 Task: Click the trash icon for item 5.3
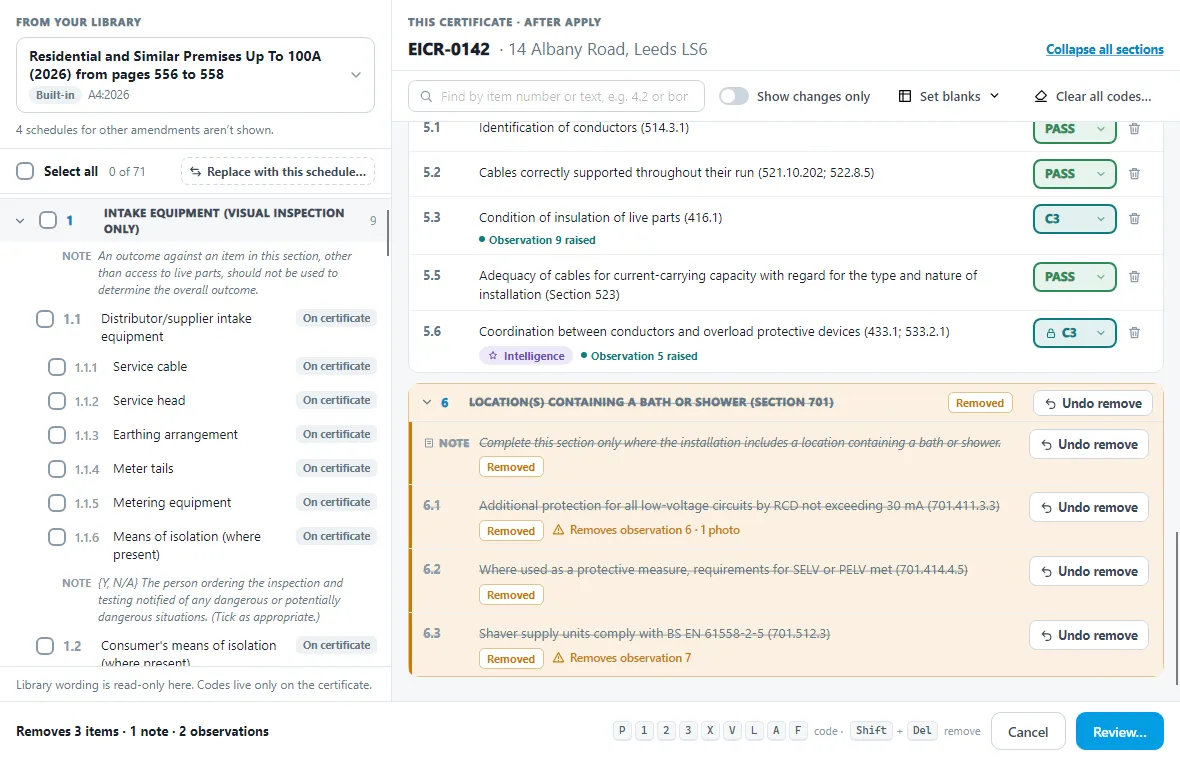click(x=1134, y=219)
